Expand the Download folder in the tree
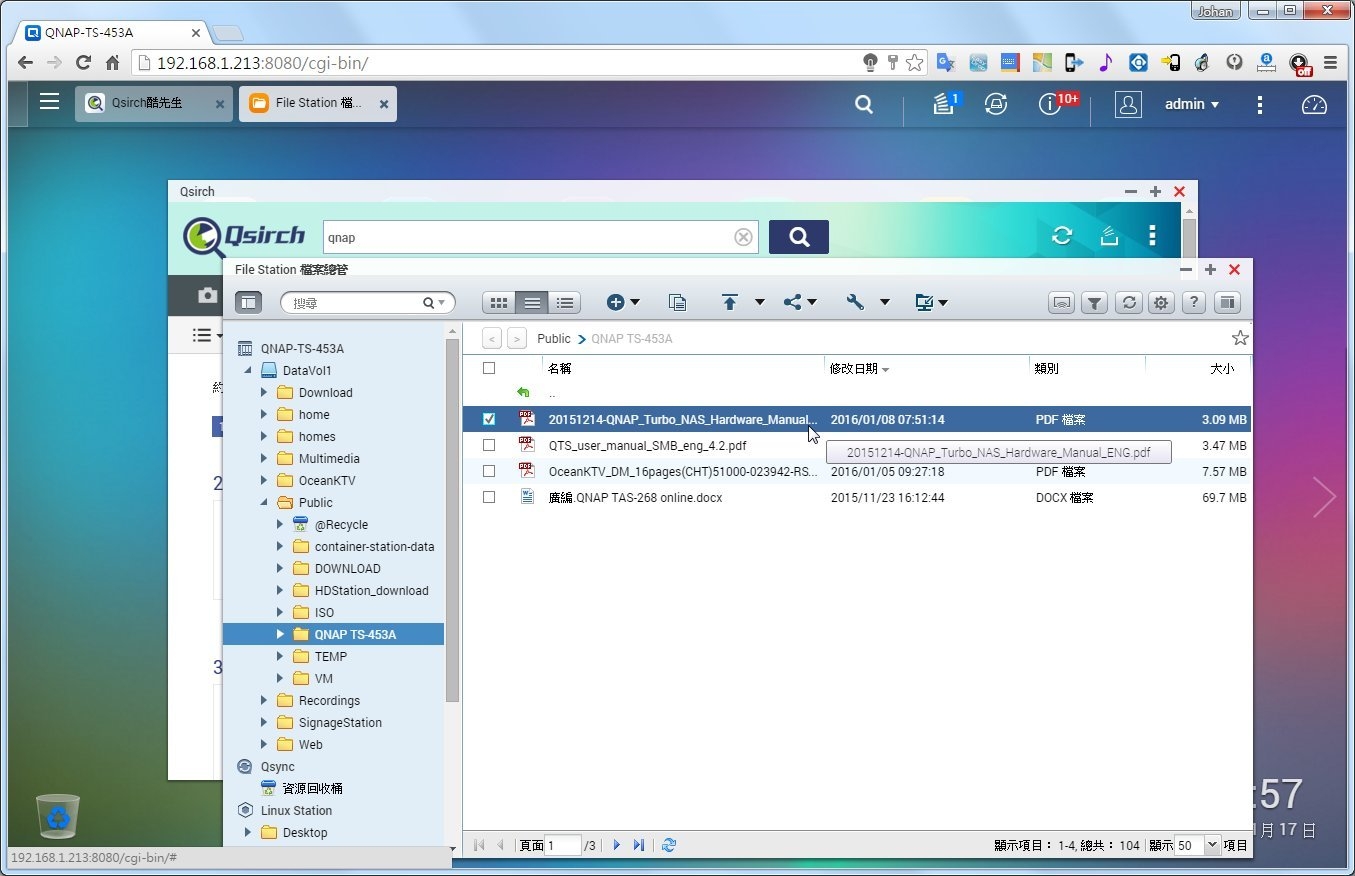The image size is (1355, 876). (x=264, y=392)
